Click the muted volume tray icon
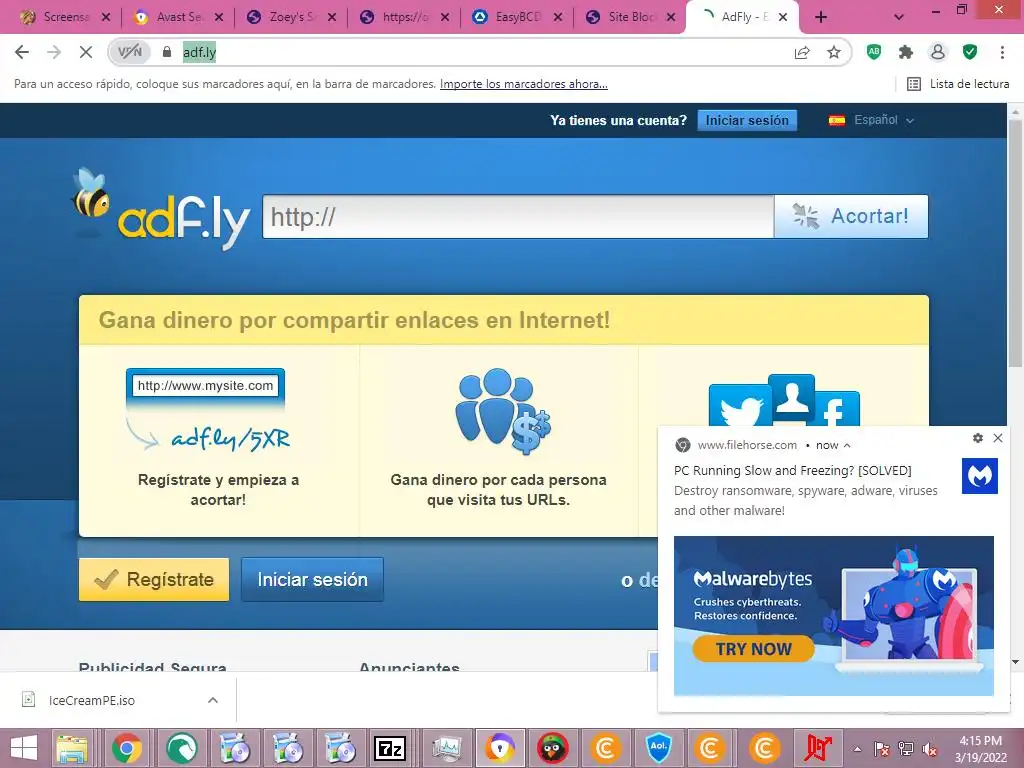This screenshot has width=1024, height=768. coord(929,749)
